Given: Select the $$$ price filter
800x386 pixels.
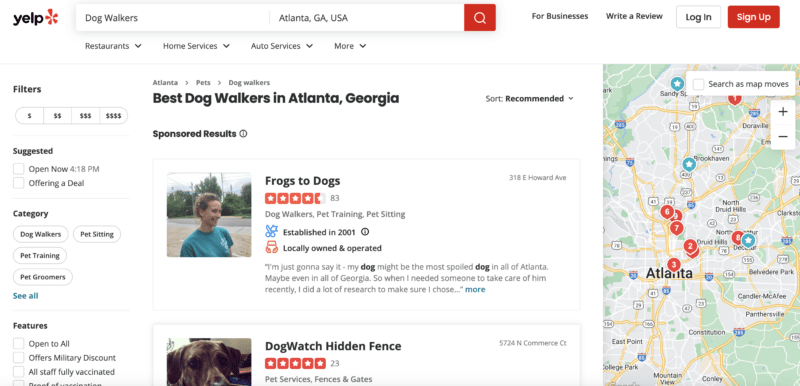Looking at the screenshot, I should tap(85, 116).
